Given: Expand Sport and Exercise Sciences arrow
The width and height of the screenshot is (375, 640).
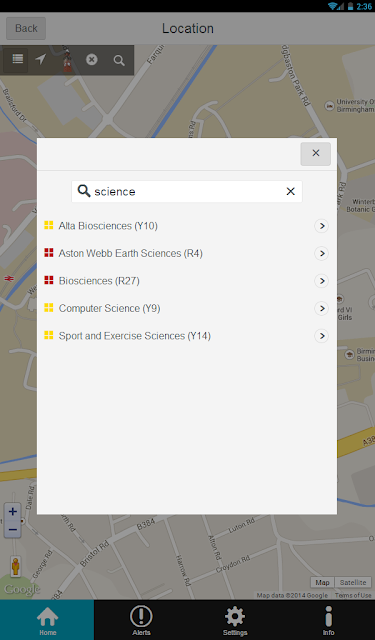Looking at the screenshot, I should 322,336.
